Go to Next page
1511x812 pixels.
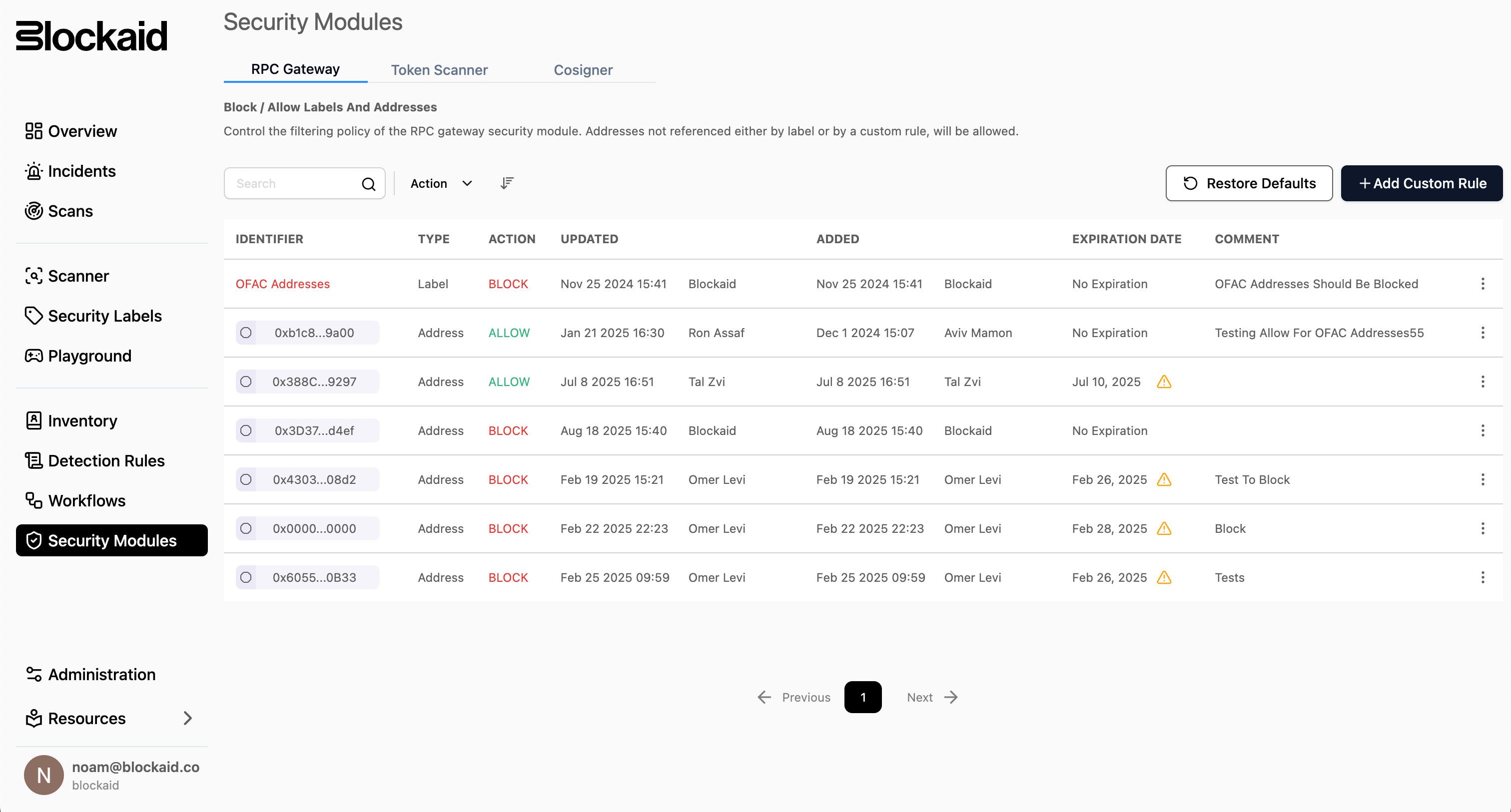point(932,697)
